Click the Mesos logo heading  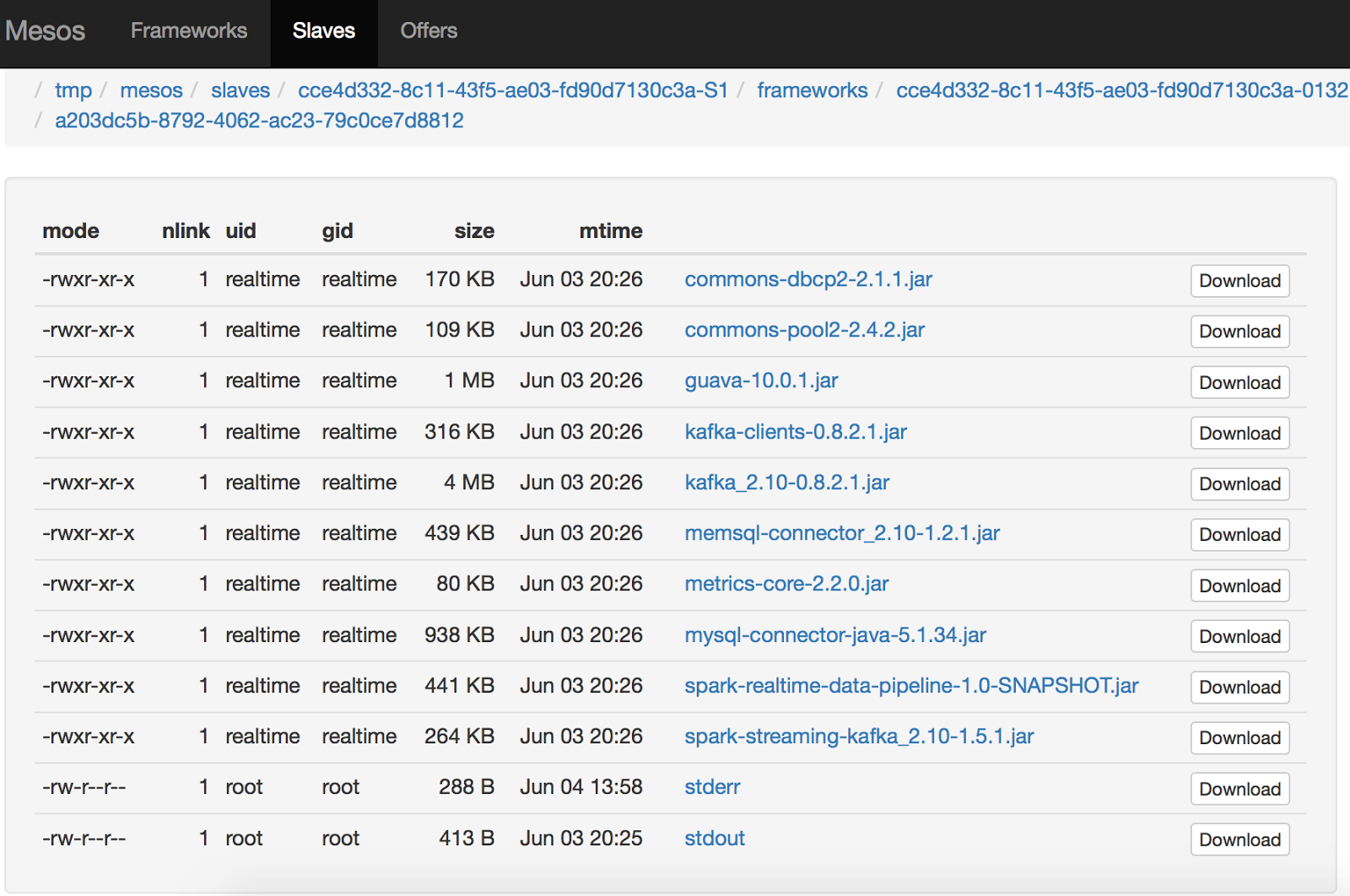[x=45, y=30]
